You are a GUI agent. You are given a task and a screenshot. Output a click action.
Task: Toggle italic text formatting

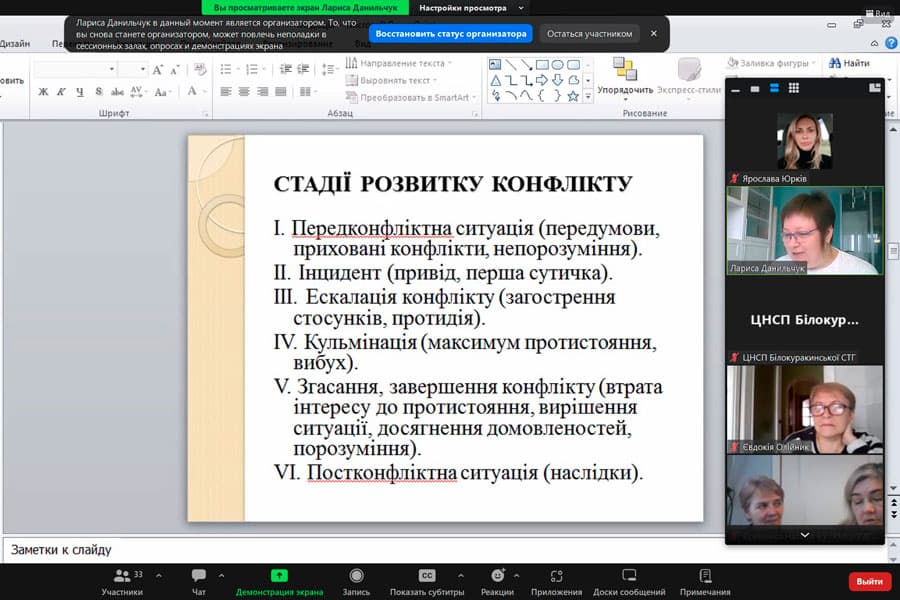[x=62, y=92]
